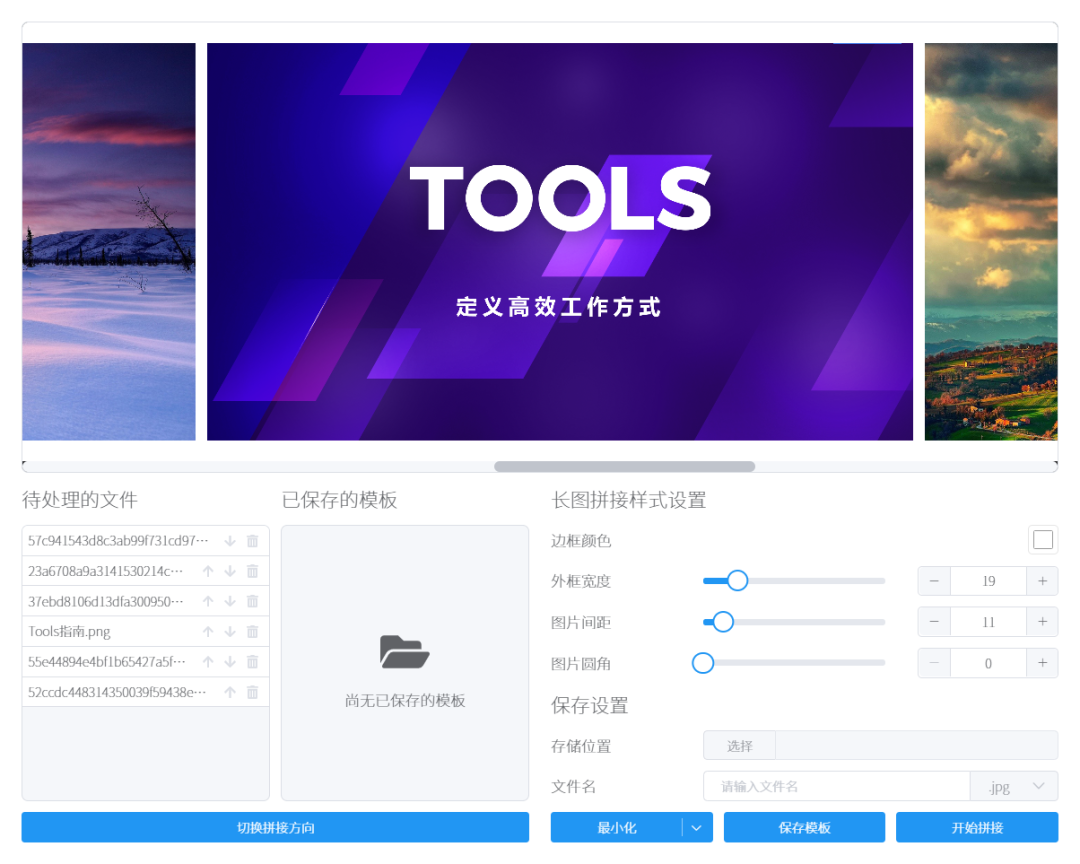The height and width of the screenshot is (864, 1080).
Task: Click the 图片间距 value field showing 11
Action: pos(988,622)
